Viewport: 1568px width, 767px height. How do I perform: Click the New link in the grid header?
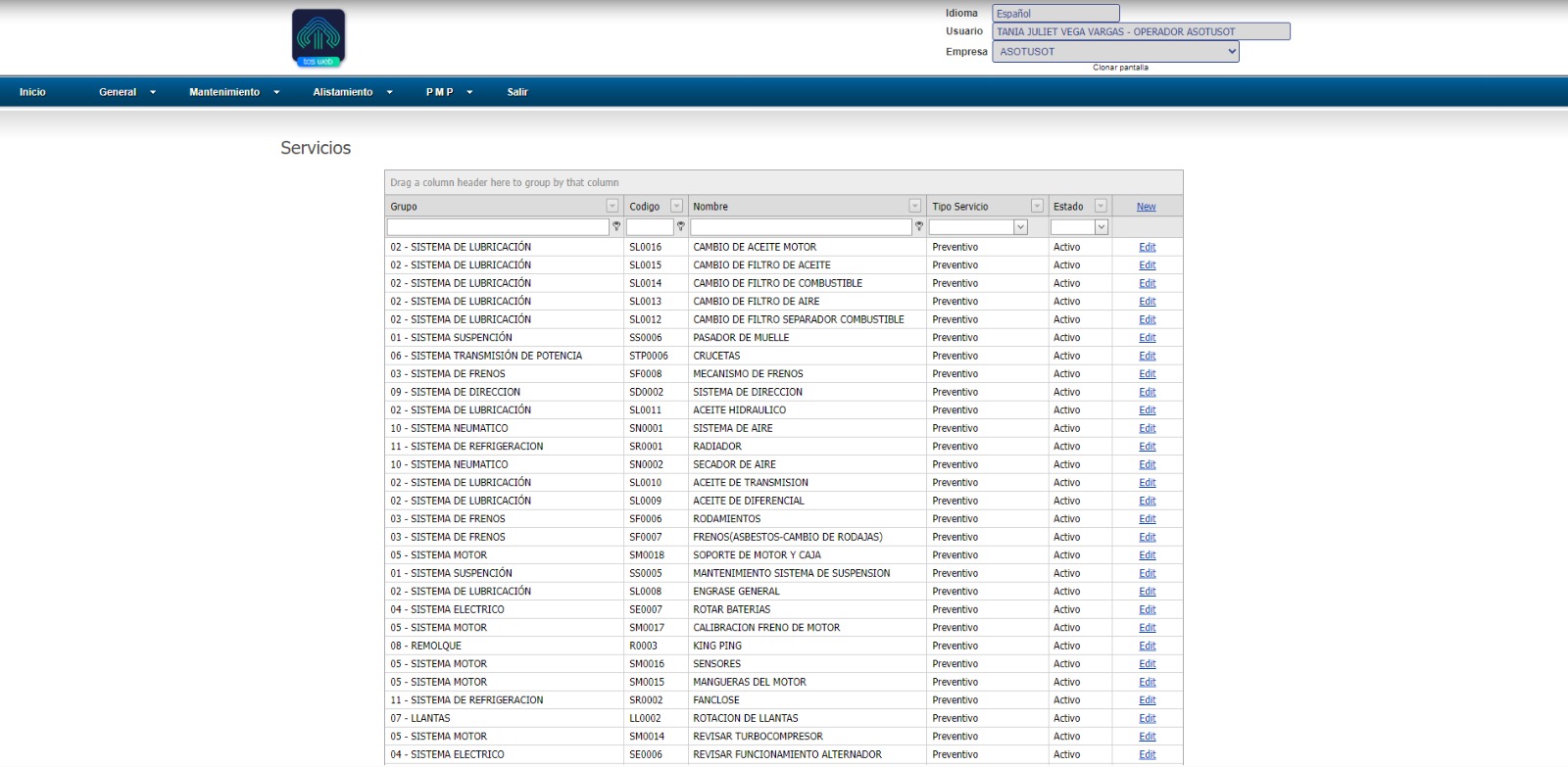click(x=1146, y=207)
